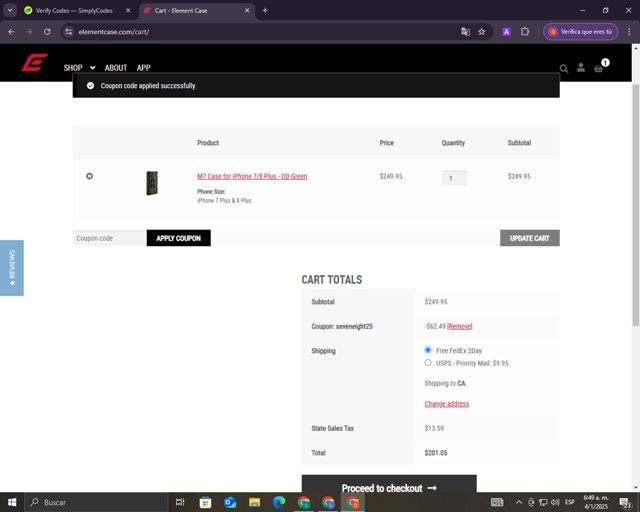640x512 pixels.
Task: Click UPDATE CART button
Action: click(x=529, y=238)
